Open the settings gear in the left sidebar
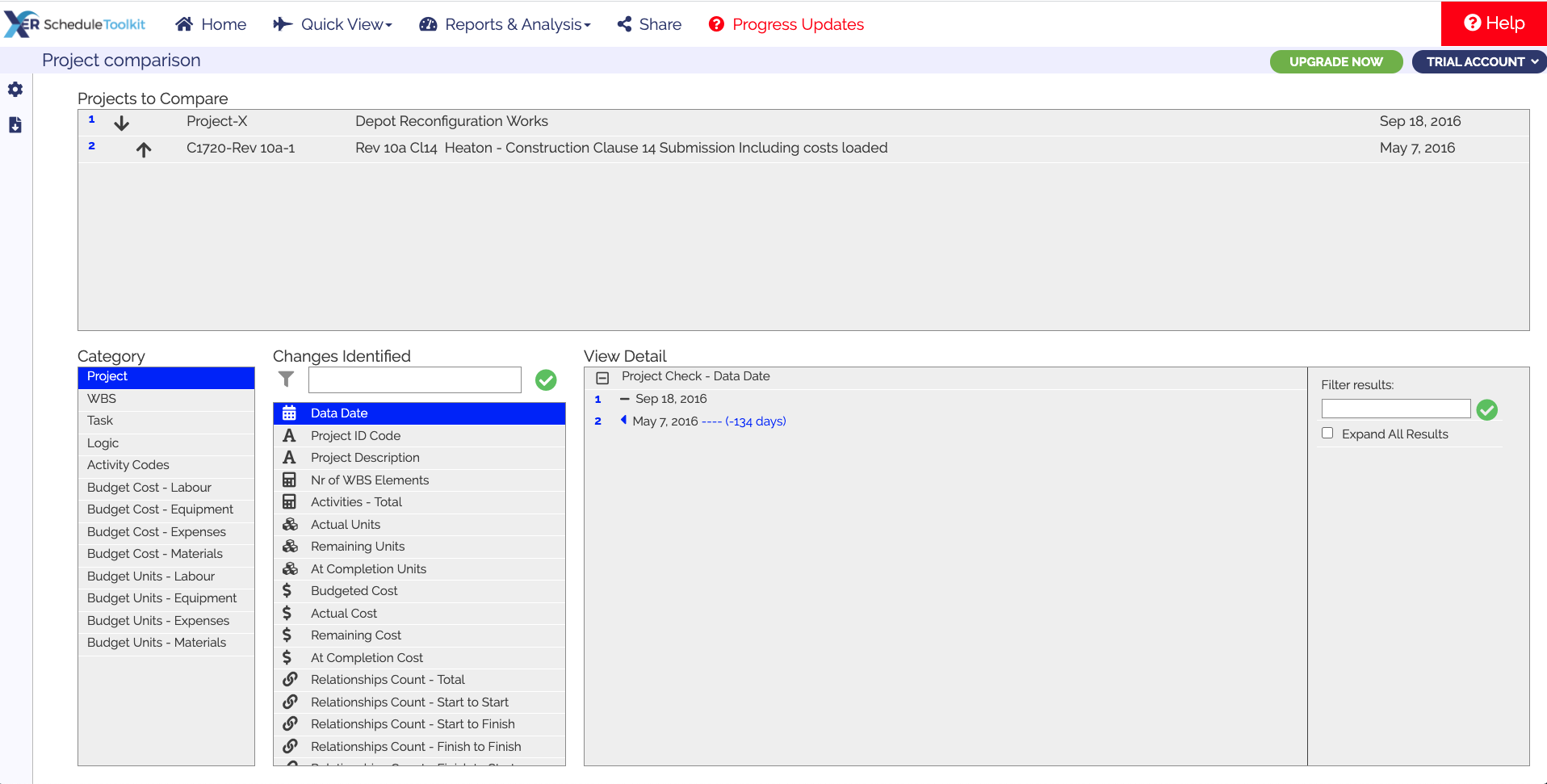Image resolution: width=1547 pixels, height=784 pixels. 15,90
